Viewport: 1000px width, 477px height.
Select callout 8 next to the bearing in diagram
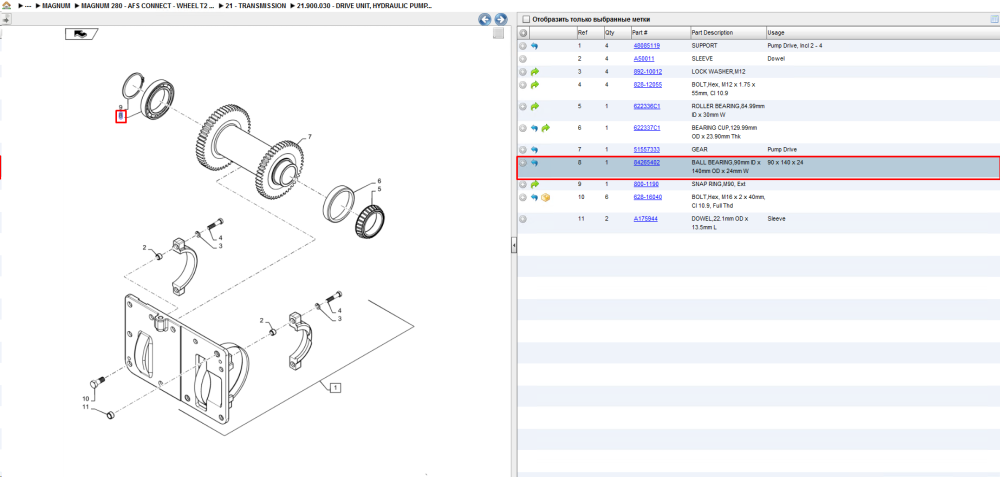121,116
